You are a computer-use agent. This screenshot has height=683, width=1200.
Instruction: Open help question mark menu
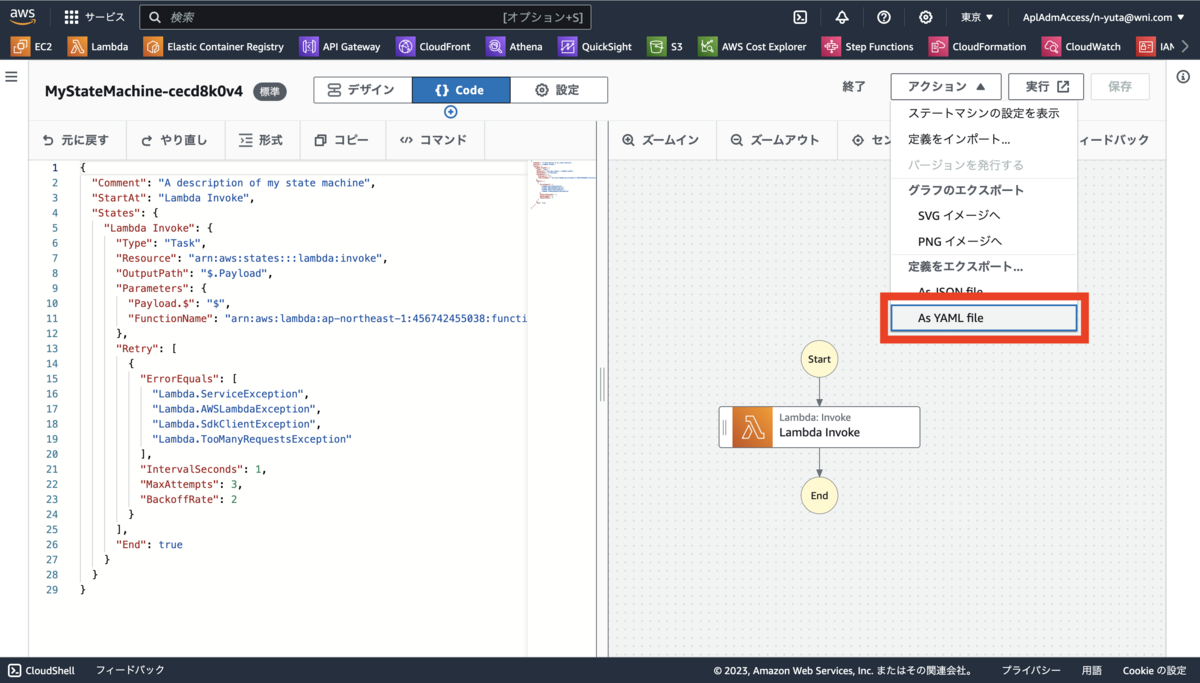pyautogui.click(x=884, y=17)
